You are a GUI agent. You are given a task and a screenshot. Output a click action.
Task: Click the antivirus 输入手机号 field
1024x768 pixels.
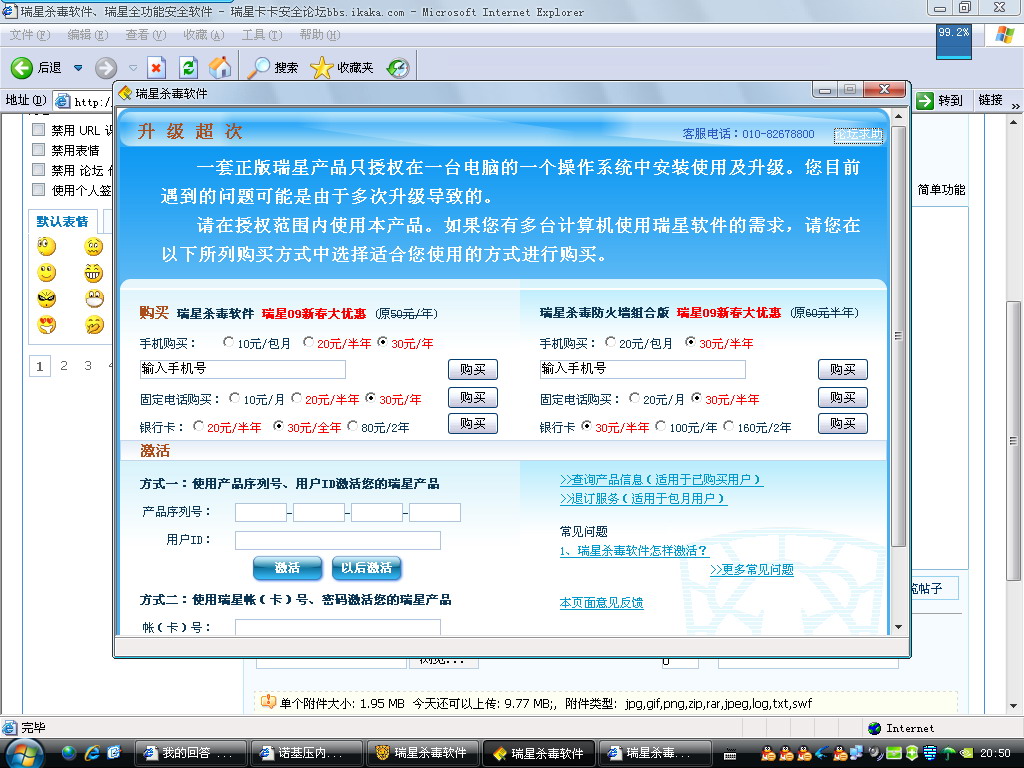tap(243, 369)
